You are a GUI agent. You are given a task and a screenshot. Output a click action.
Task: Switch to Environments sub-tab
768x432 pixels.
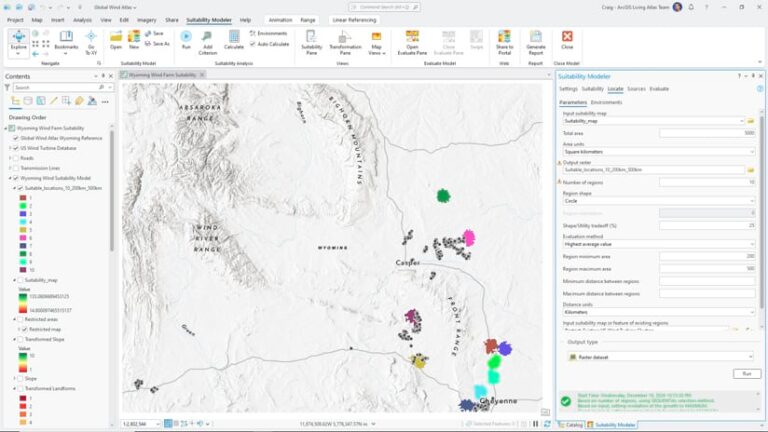pyautogui.click(x=606, y=102)
